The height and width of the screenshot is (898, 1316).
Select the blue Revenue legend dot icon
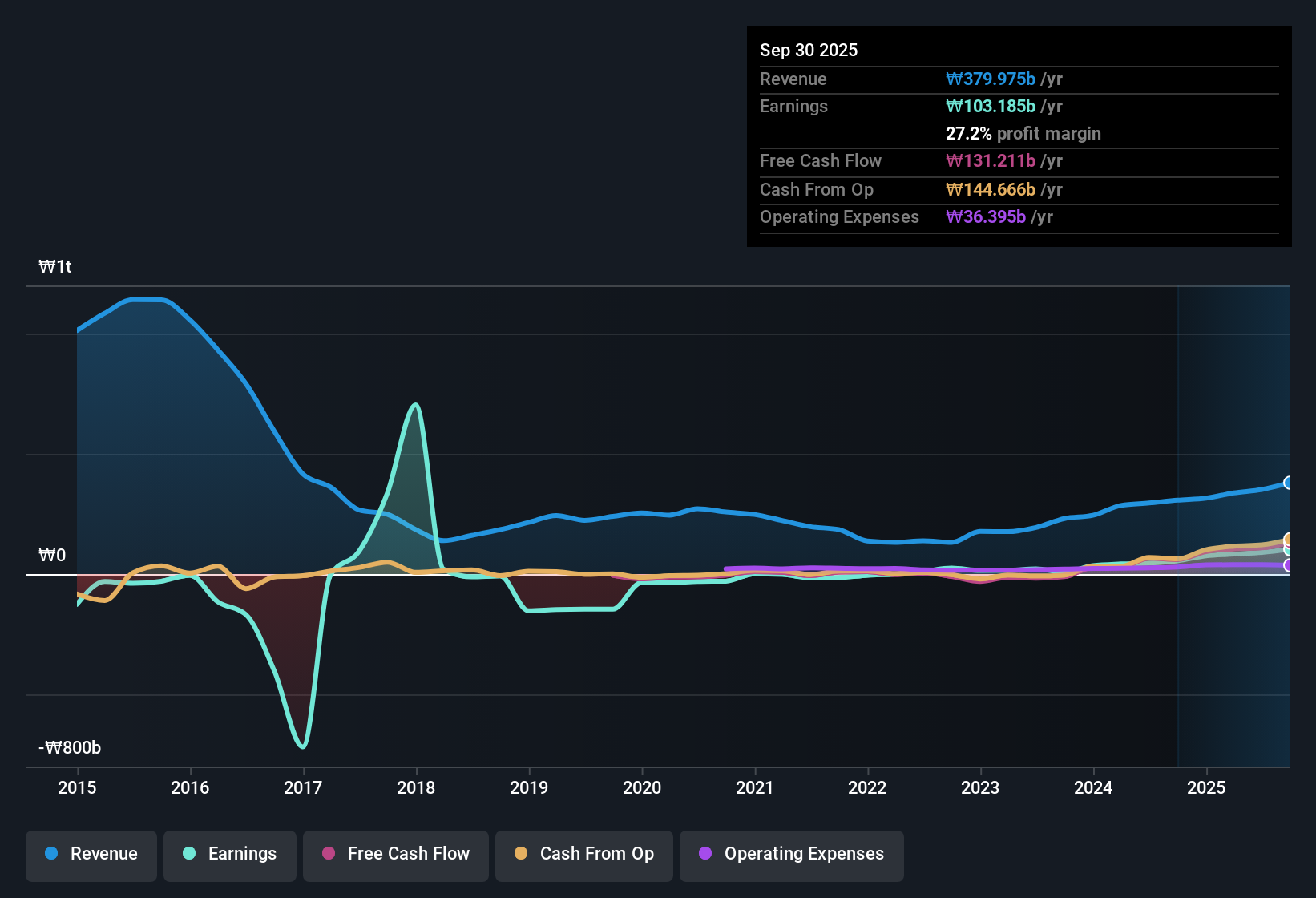tap(50, 854)
